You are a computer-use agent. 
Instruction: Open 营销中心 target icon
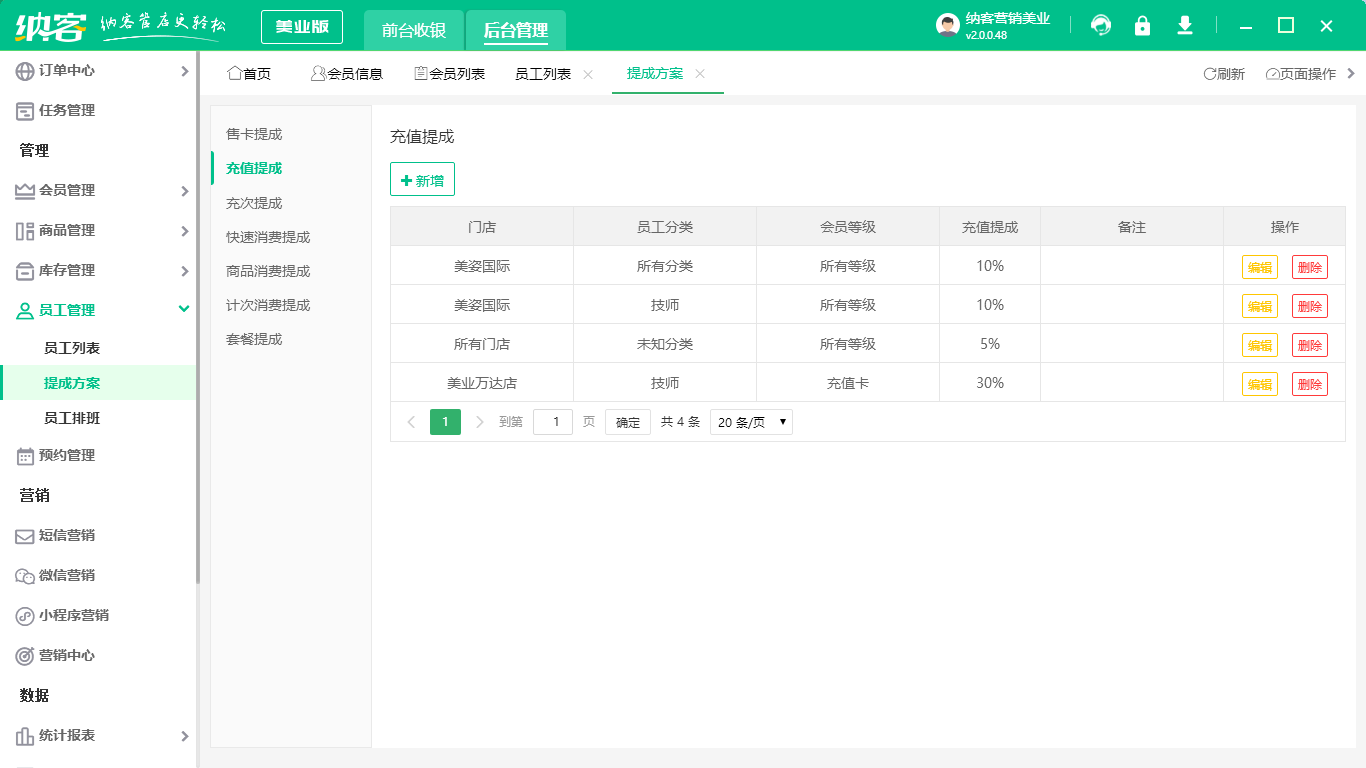[25, 656]
